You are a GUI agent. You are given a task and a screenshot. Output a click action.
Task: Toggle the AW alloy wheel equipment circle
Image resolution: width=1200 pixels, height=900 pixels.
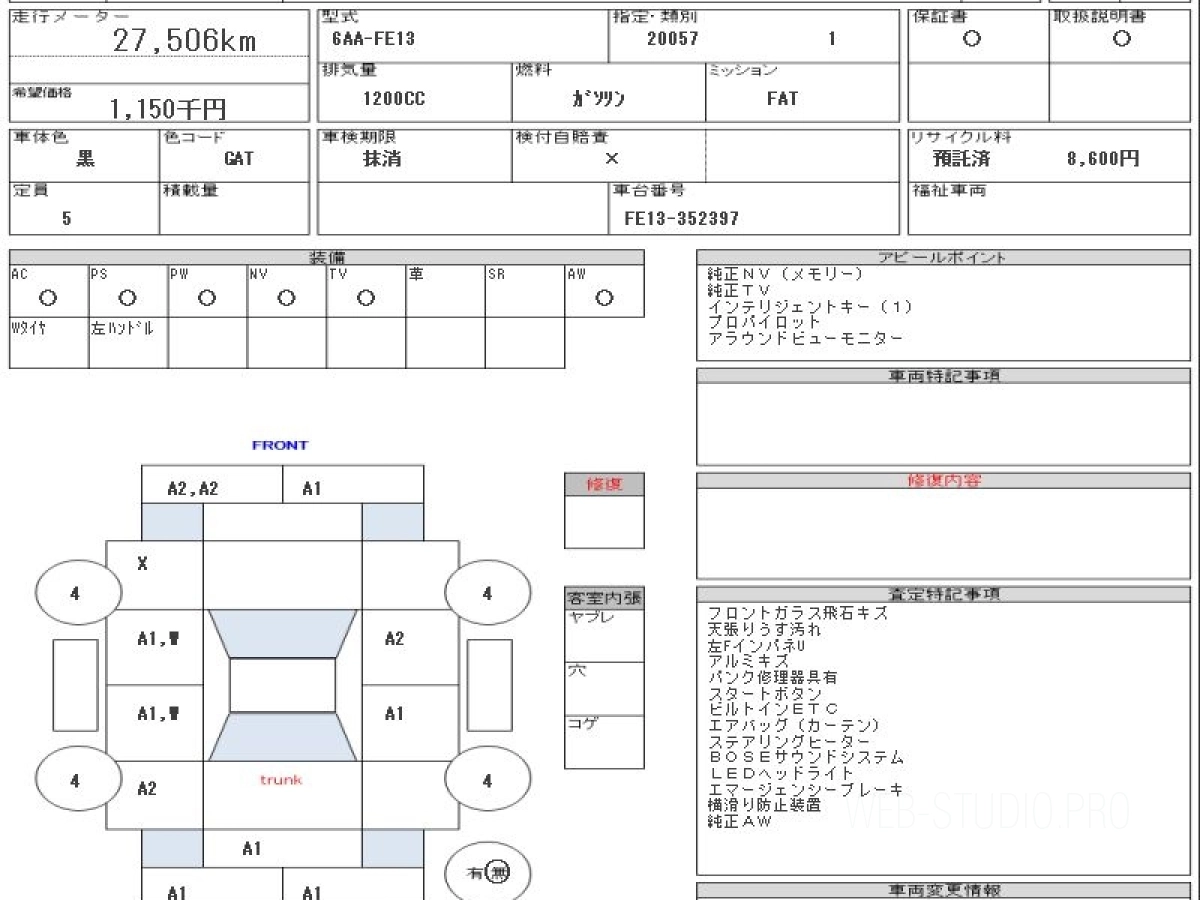coord(604,298)
